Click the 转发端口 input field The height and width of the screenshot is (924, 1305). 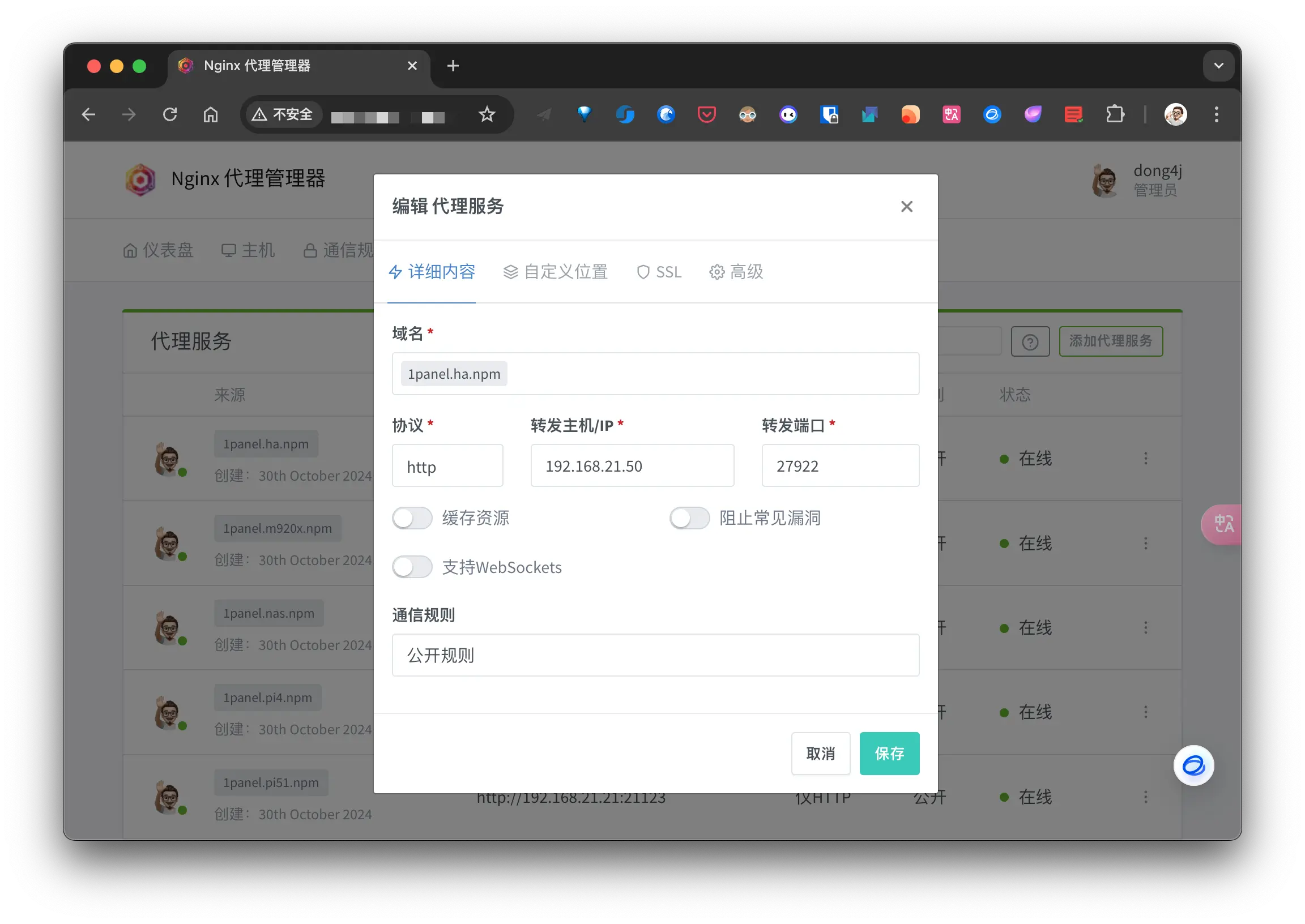(x=840, y=466)
